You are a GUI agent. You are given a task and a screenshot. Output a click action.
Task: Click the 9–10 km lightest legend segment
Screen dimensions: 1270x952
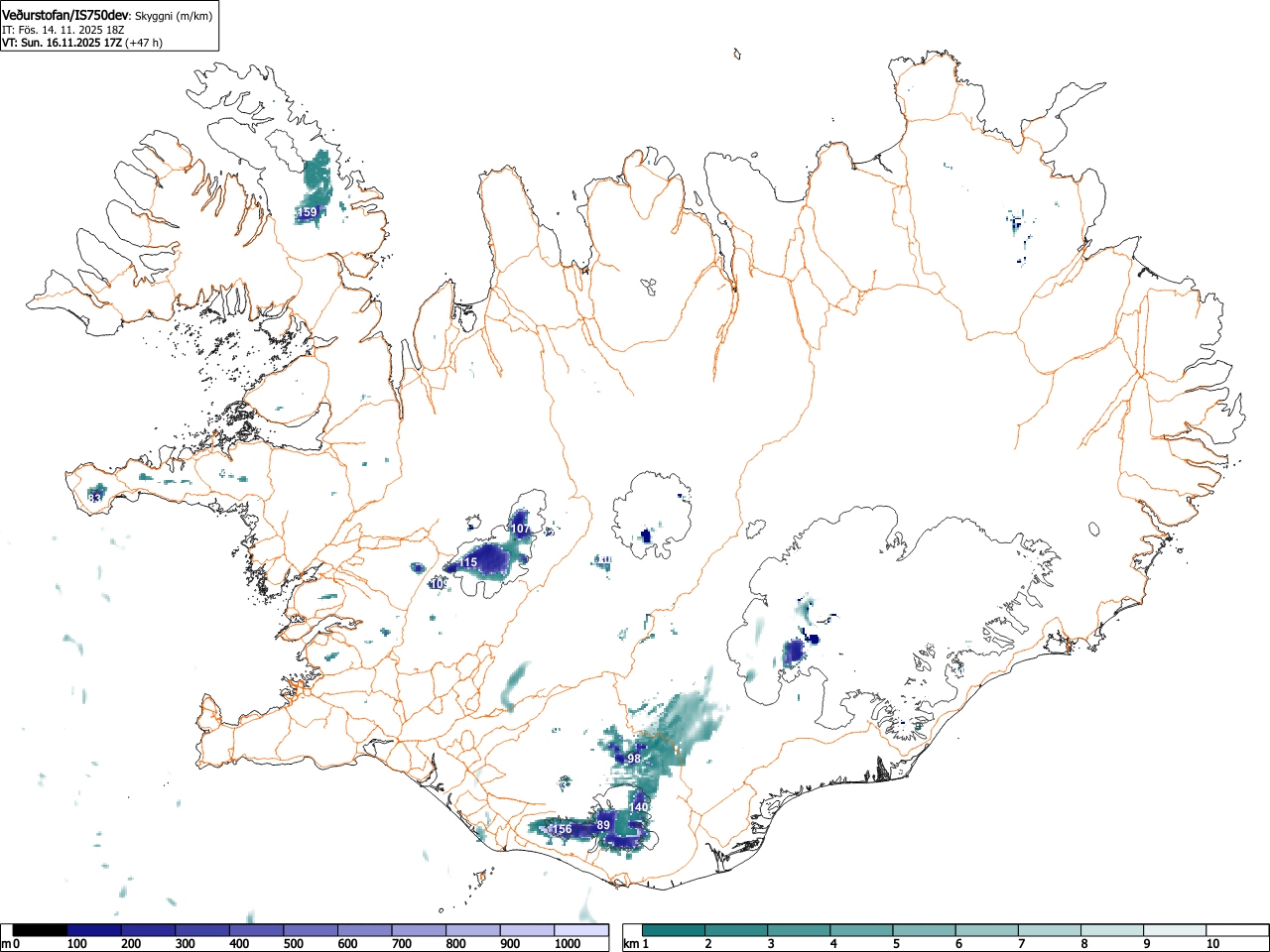(1175, 930)
